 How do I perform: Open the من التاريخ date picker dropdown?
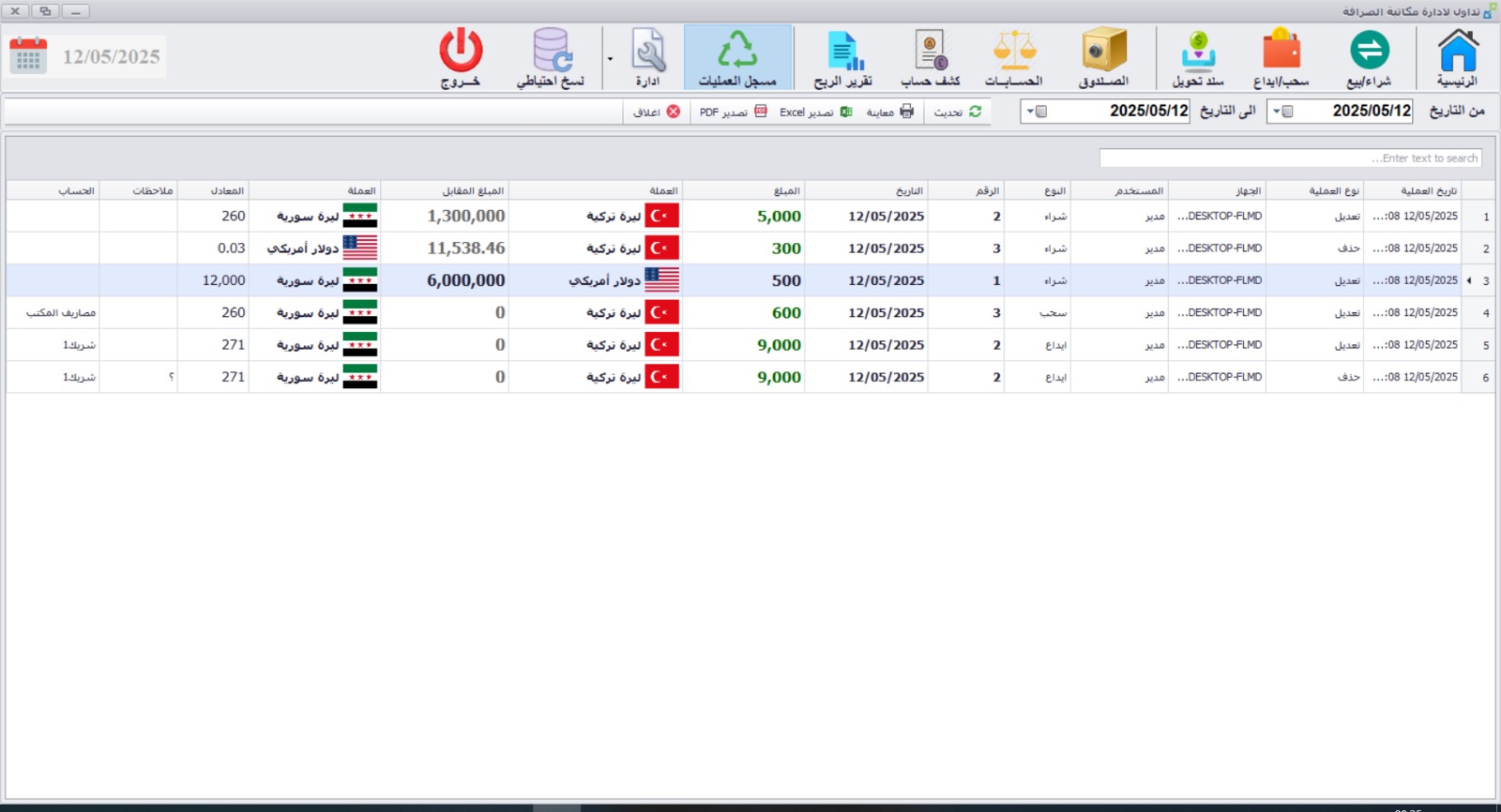[x=1282, y=112]
